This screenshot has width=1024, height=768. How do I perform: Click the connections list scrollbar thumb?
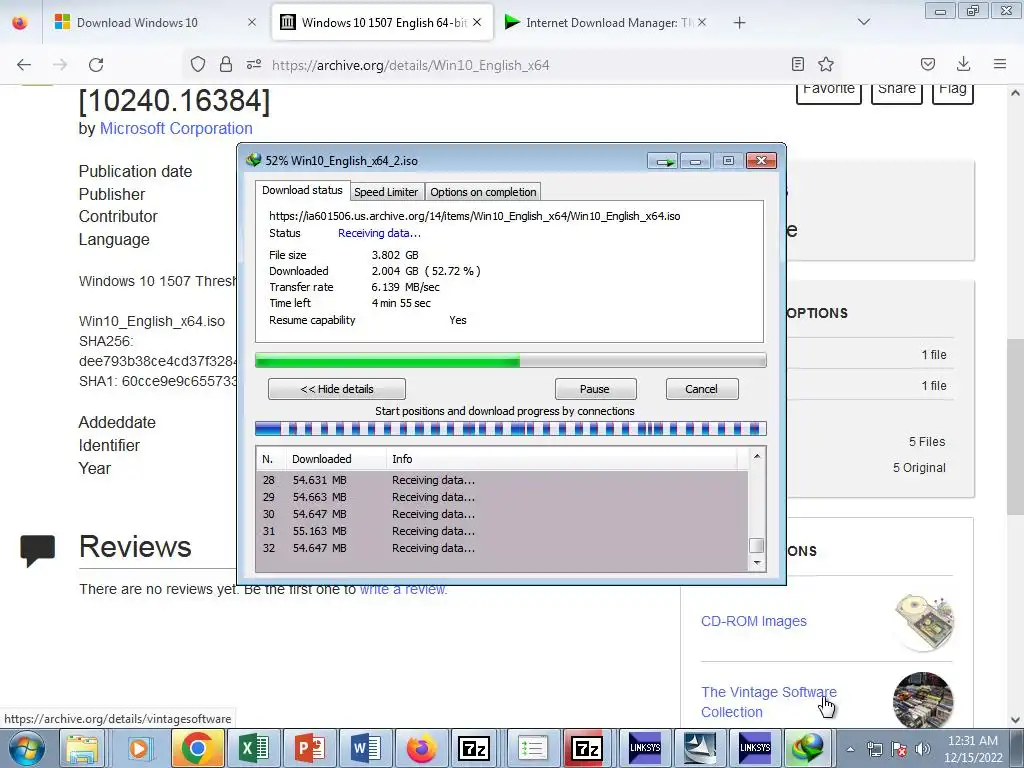(x=756, y=545)
